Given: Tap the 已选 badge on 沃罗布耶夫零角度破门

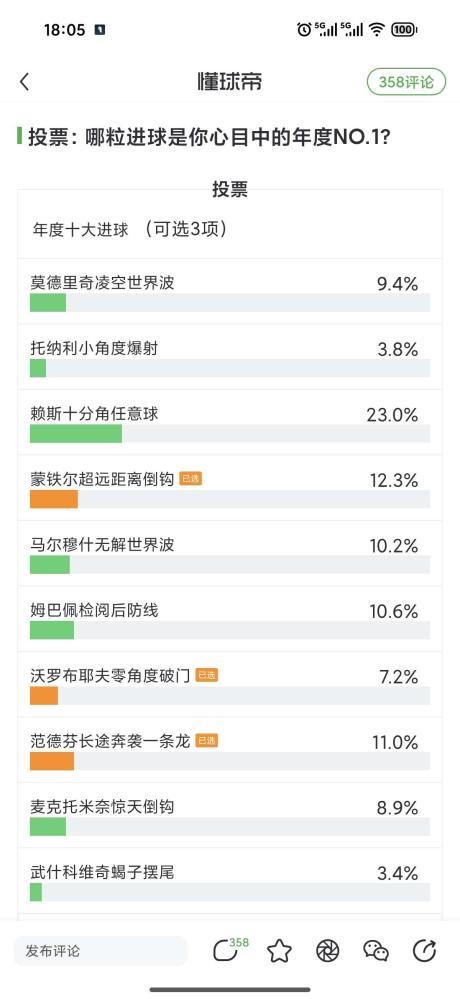Looking at the screenshot, I should coord(206,675).
